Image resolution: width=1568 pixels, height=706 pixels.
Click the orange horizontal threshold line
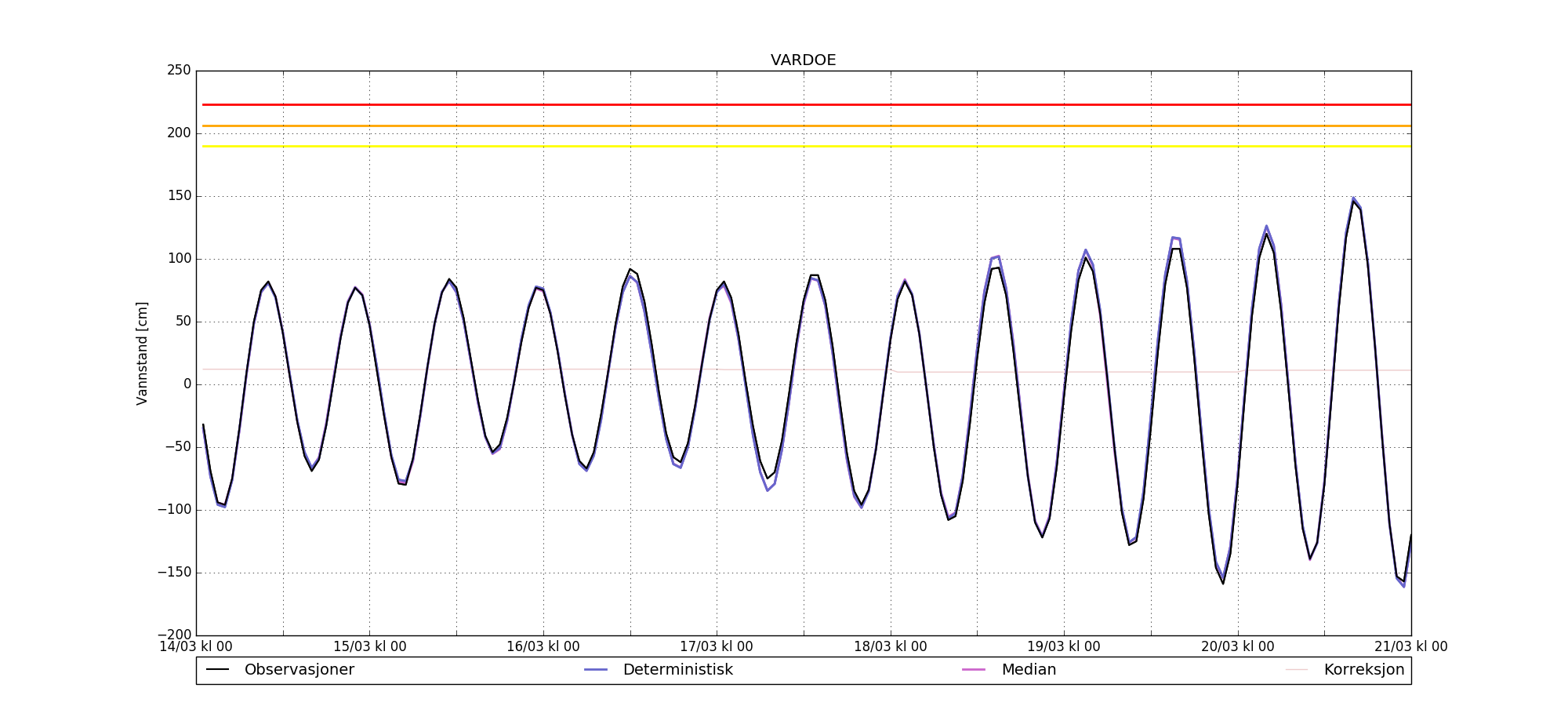[x=803, y=126]
